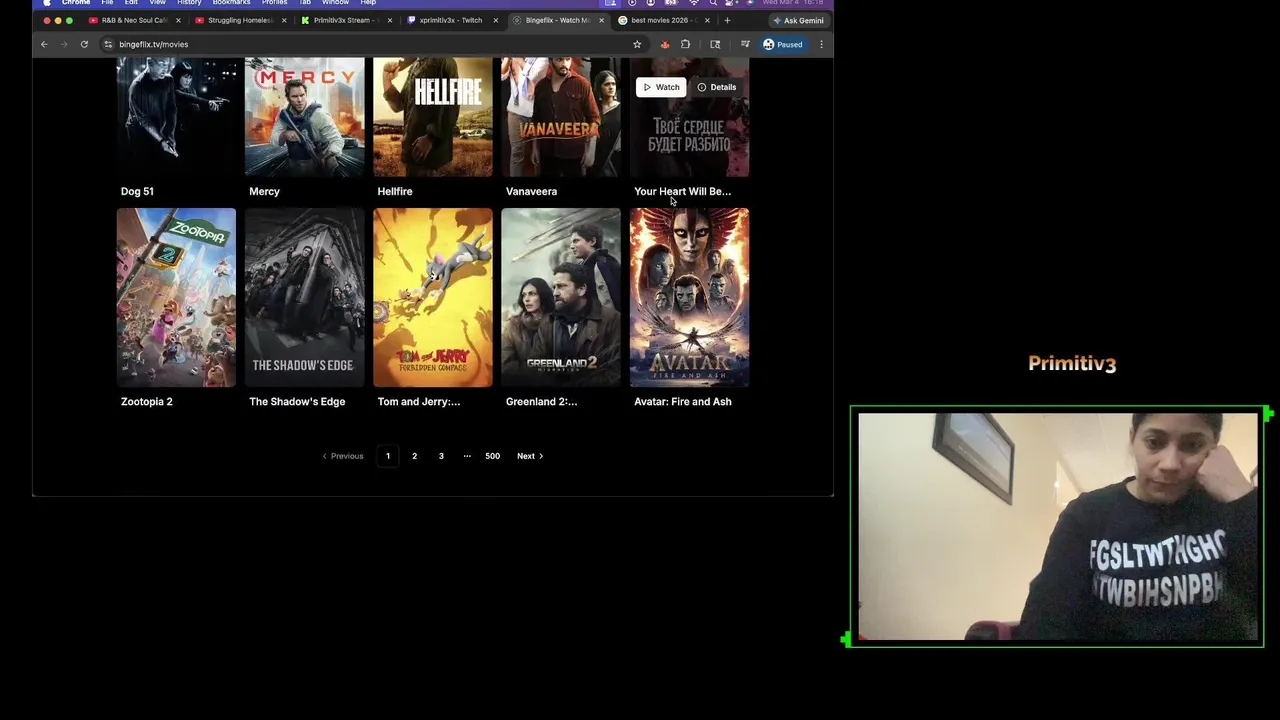Switch to the xprimitiv3x - Twitch tab

452,20
